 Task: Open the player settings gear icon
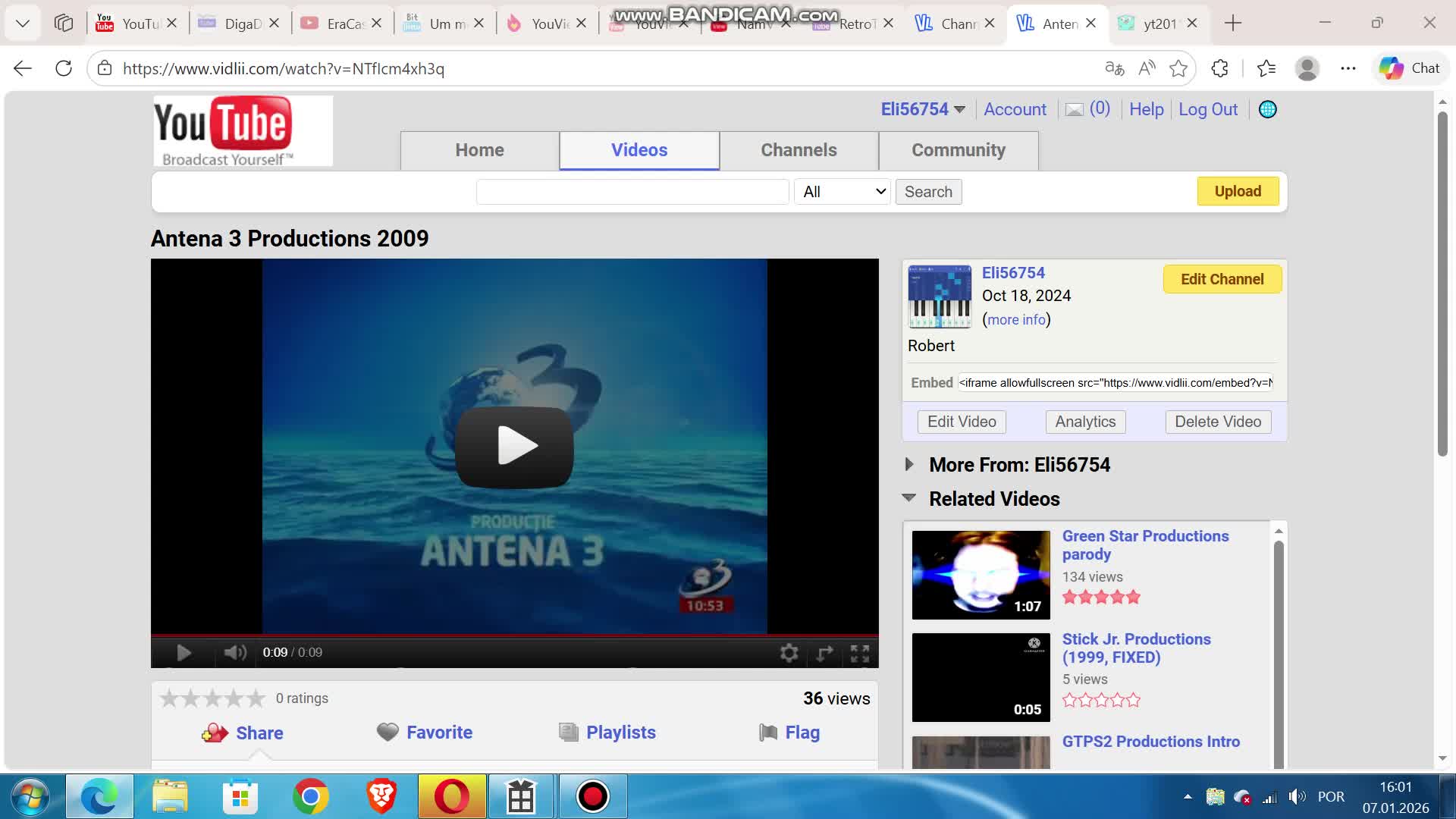tap(789, 653)
